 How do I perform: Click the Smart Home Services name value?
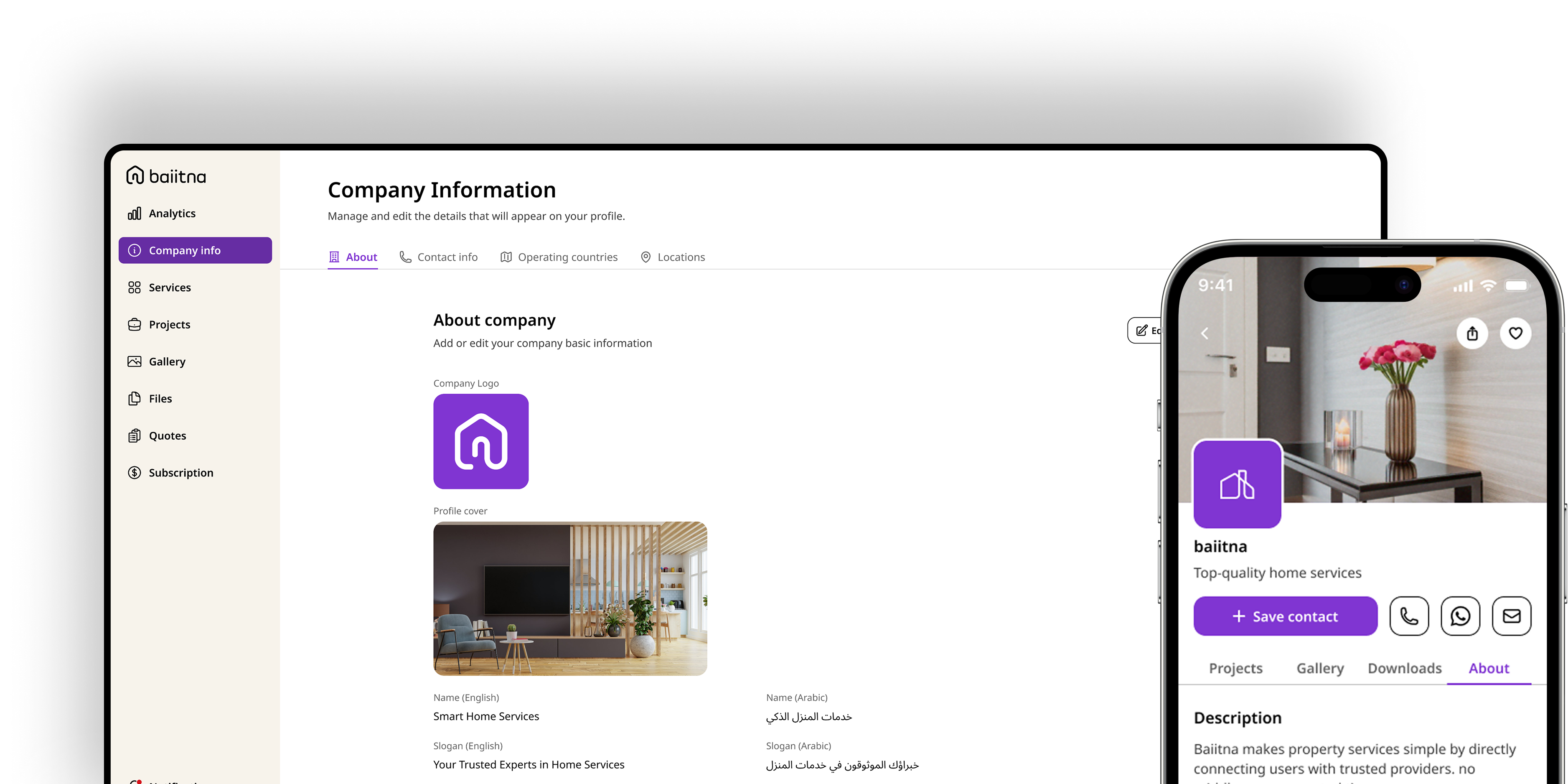(486, 716)
